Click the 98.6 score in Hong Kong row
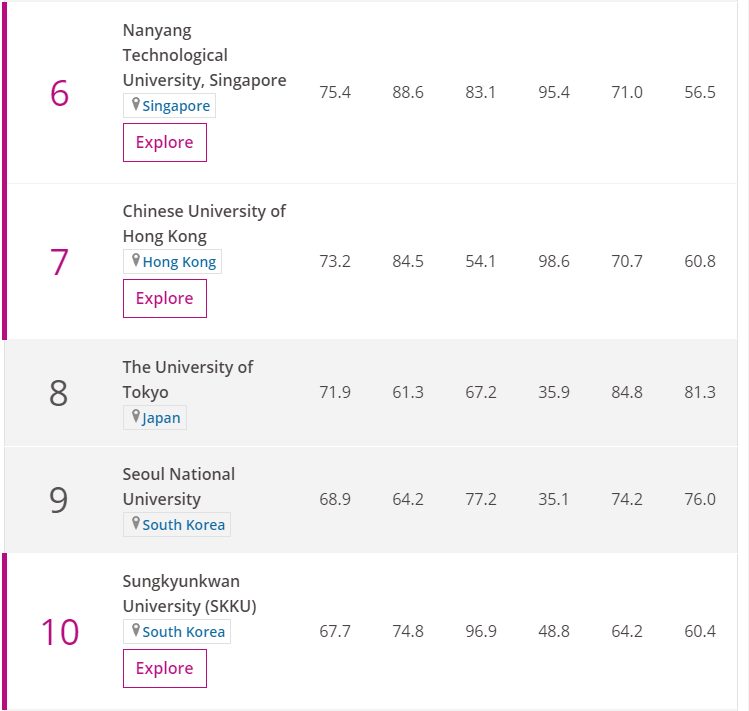Image resolution: width=749 pixels, height=711 pixels. tap(554, 262)
